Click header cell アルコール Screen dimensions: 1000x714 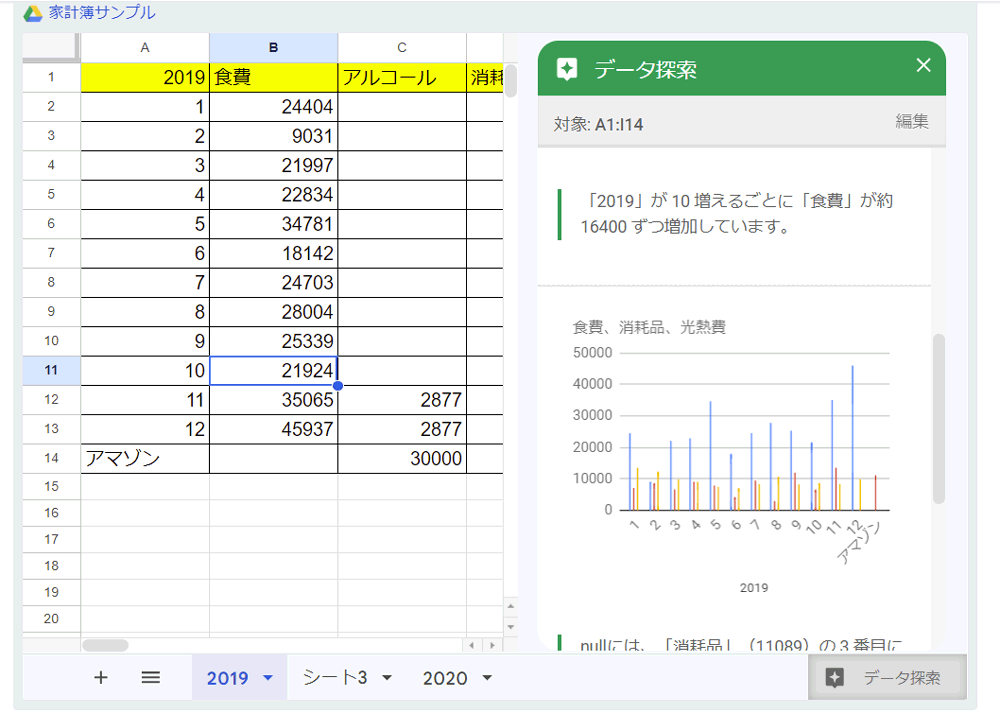pyautogui.click(x=402, y=78)
